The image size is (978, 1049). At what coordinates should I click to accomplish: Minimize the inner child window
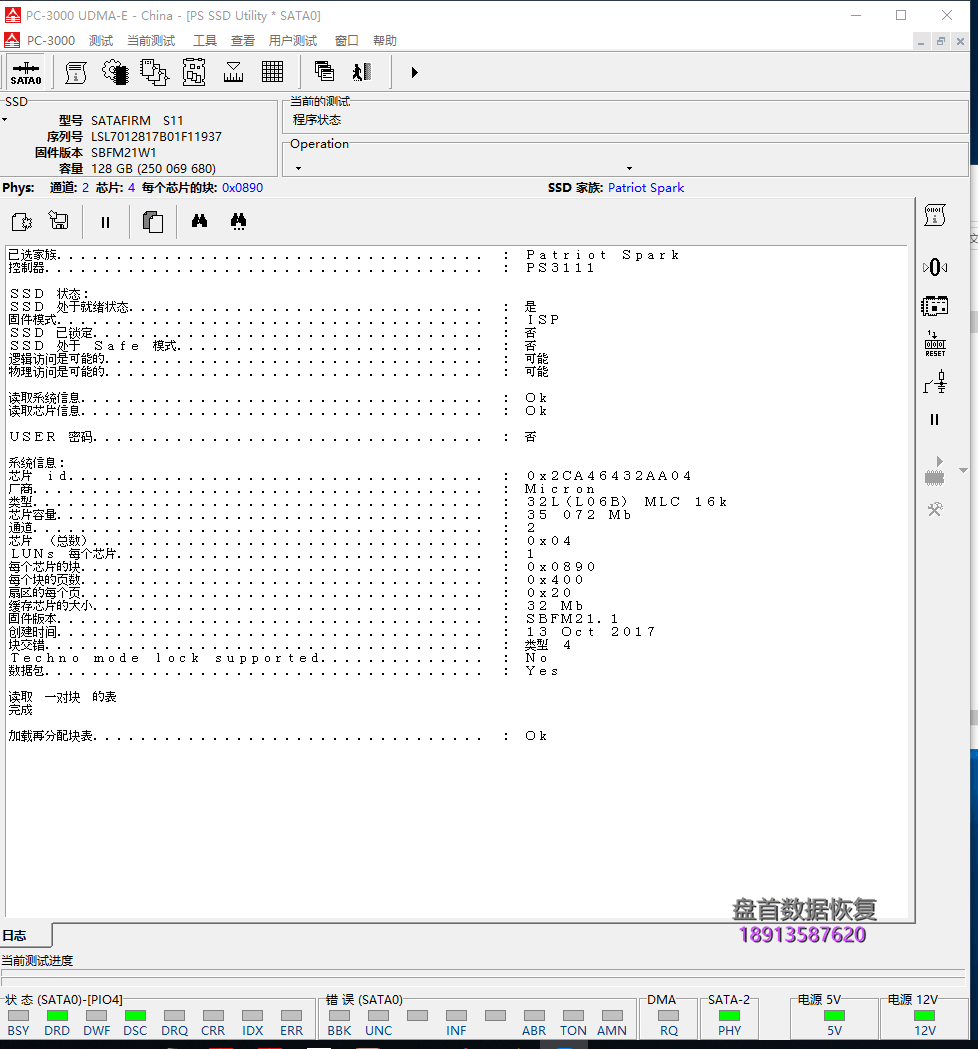click(x=921, y=41)
